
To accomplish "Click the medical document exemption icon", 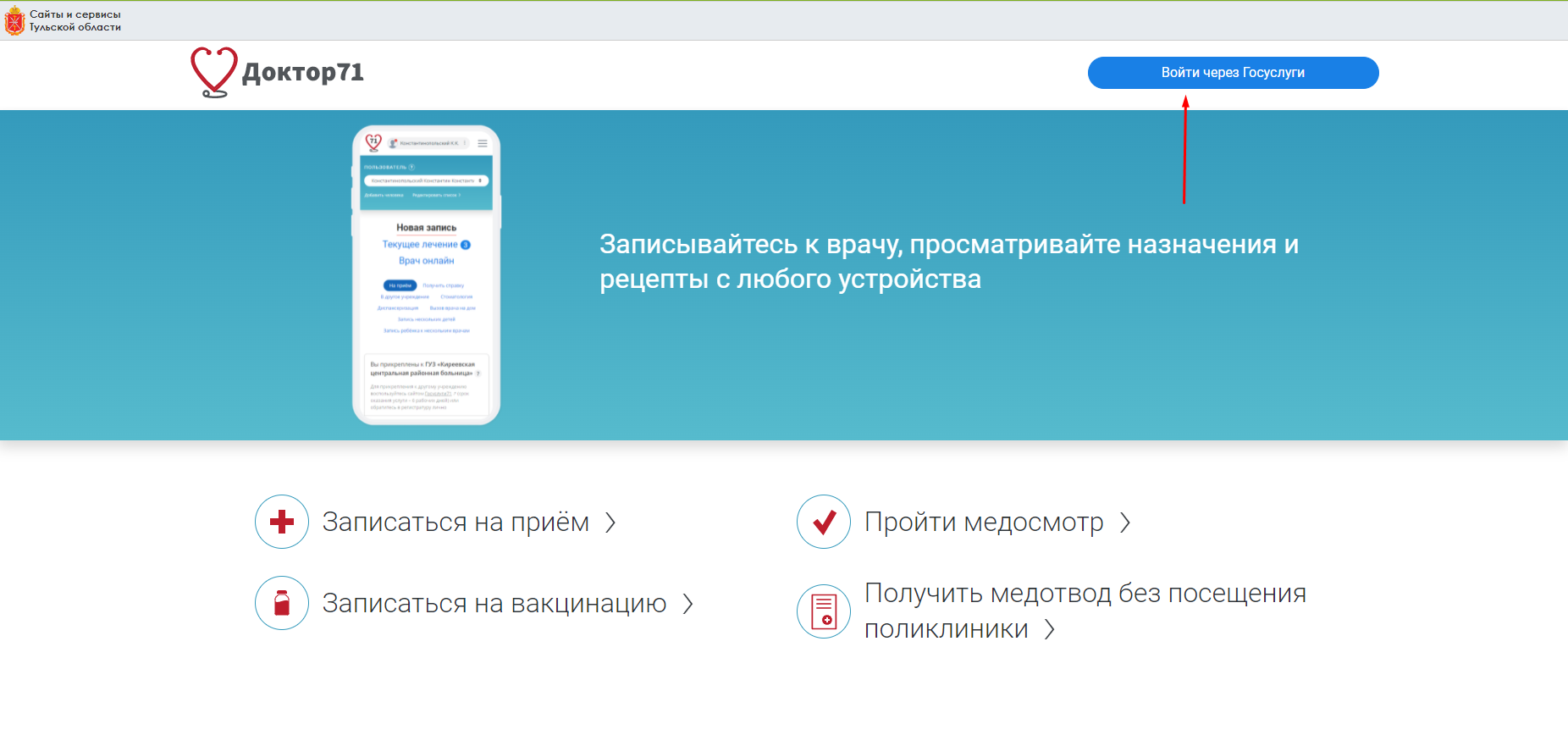I will 824,611.
